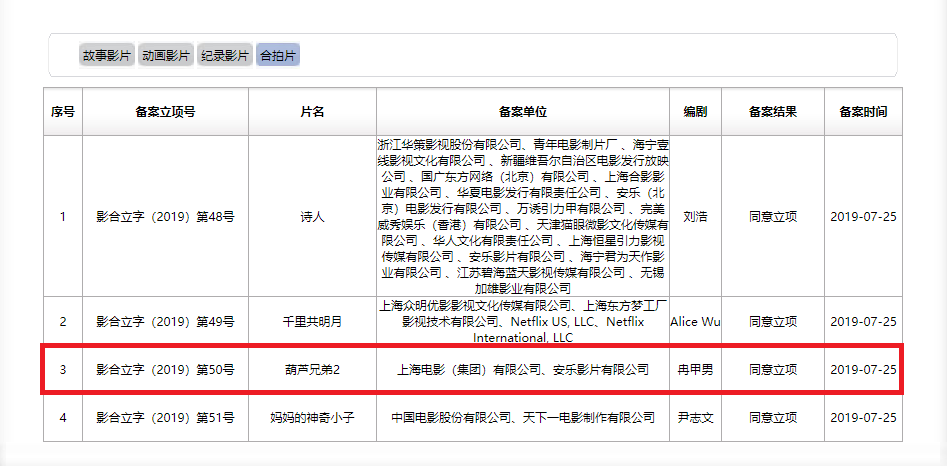Screen dimensions: 947x466
Task: Click serial number 2
Action: coord(63,322)
